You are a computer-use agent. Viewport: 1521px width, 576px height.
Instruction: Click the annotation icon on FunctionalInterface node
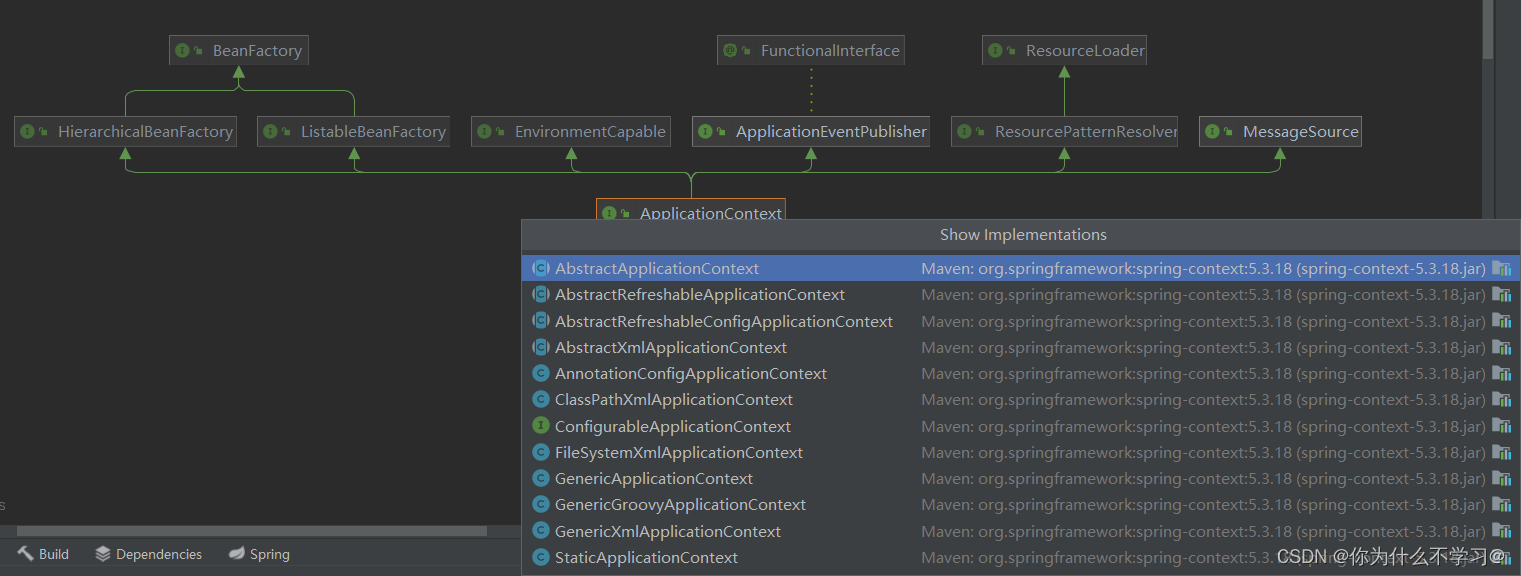pos(730,51)
